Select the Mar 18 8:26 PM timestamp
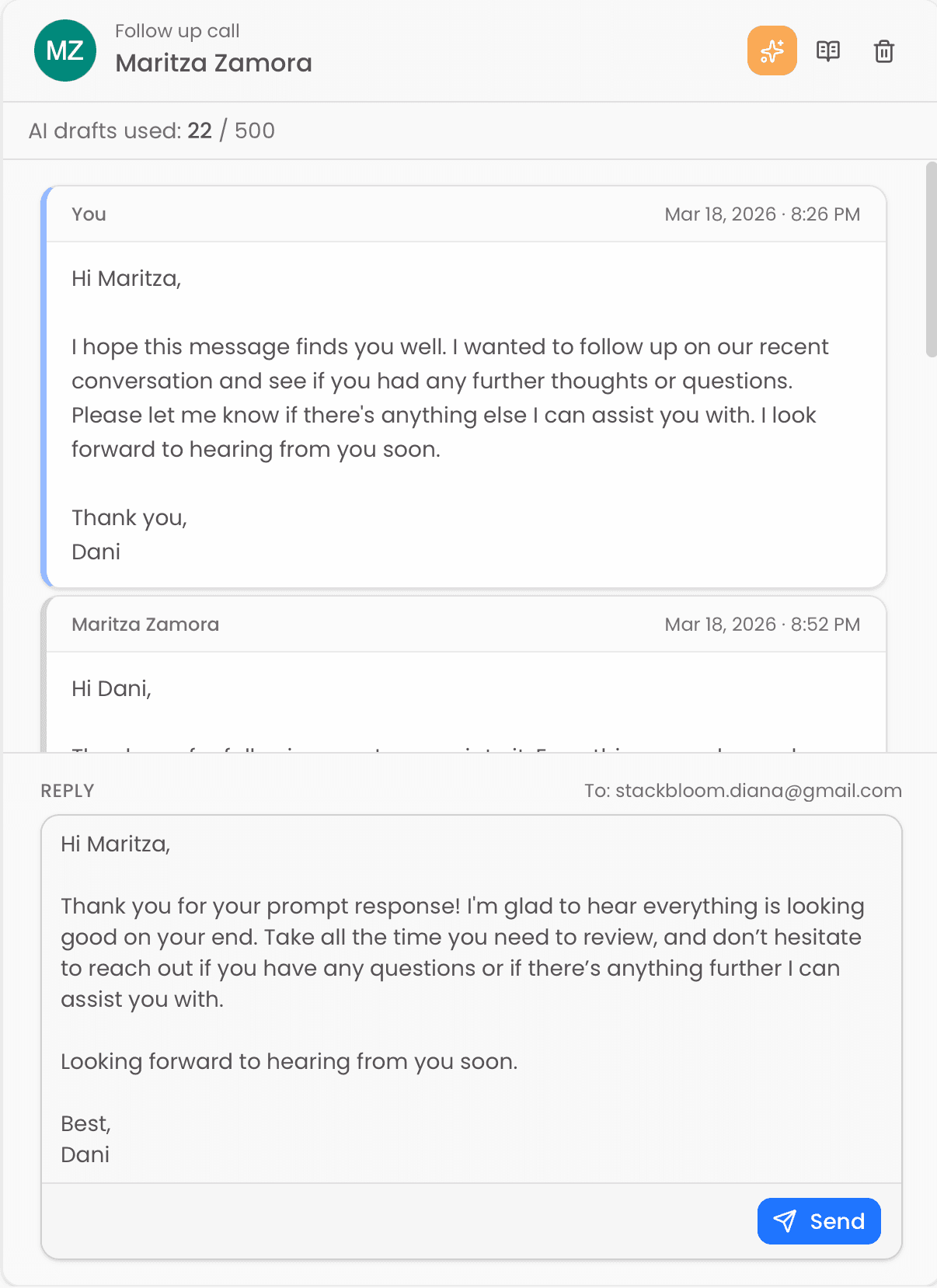The height and width of the screenshot is (1288, 937). (x=762, y=214)
